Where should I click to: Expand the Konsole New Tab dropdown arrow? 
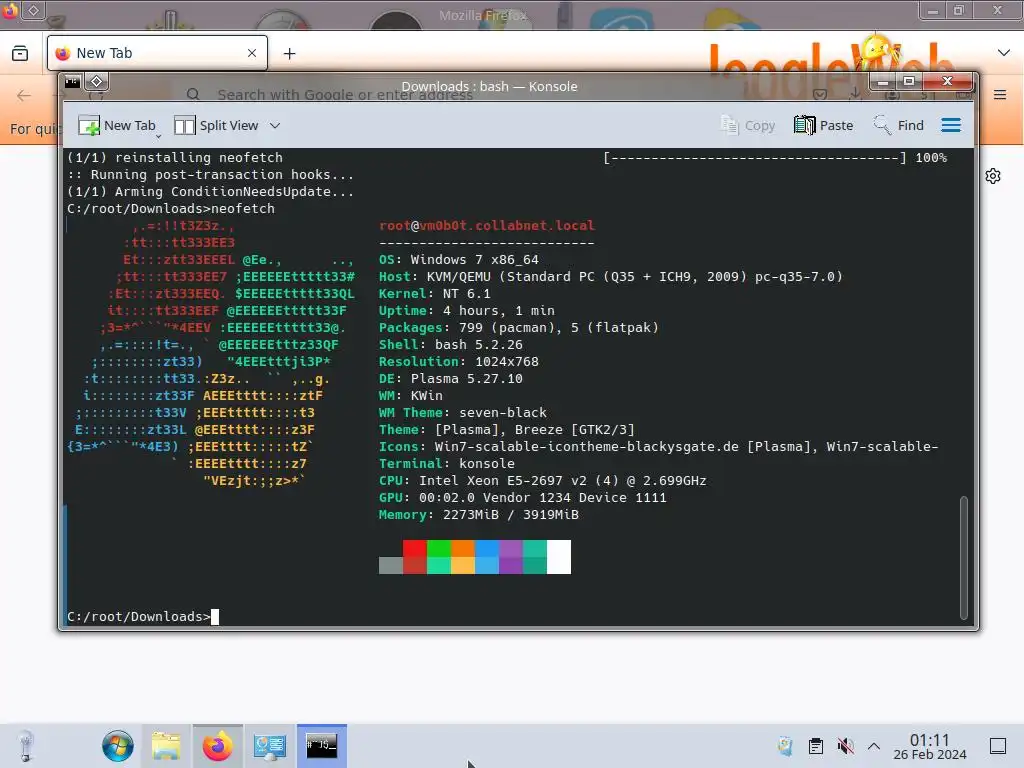(159, 136)
